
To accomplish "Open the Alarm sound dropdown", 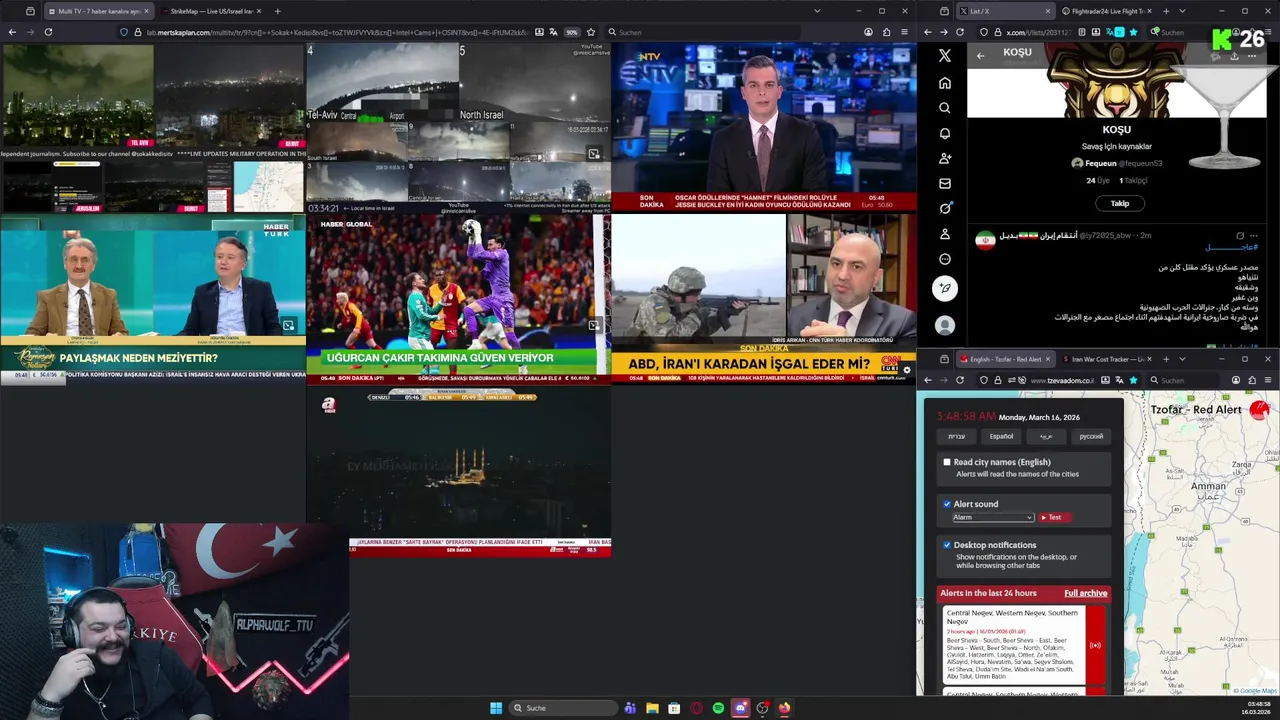I will click(993, 517).
